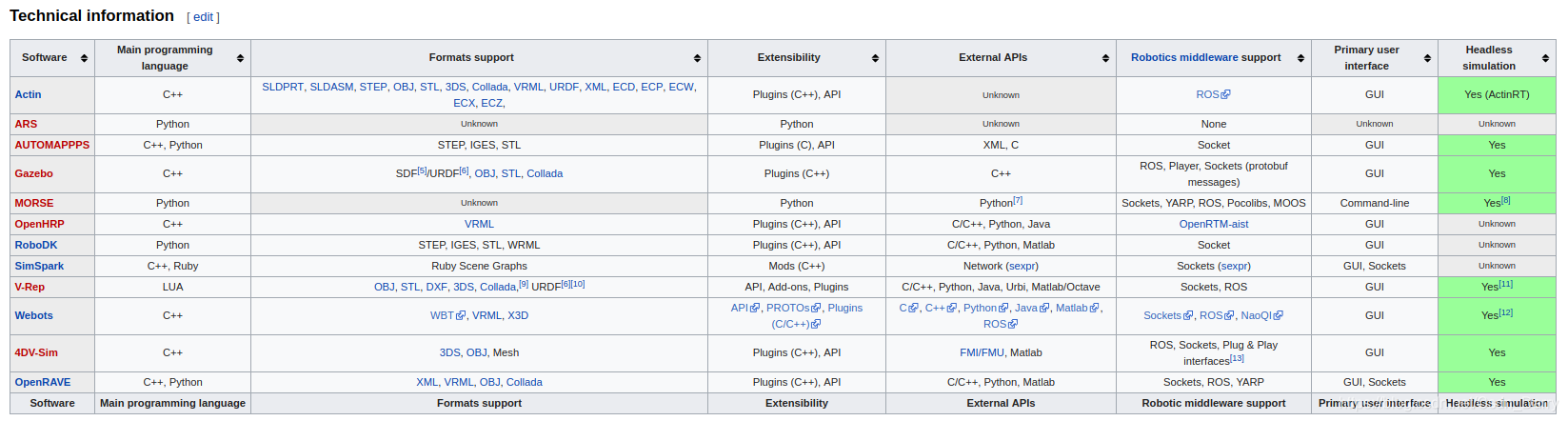Click the Collada link in OpenRAVE row
The width and height of the screenshot is (1568, 421).
tap(525, 382)
